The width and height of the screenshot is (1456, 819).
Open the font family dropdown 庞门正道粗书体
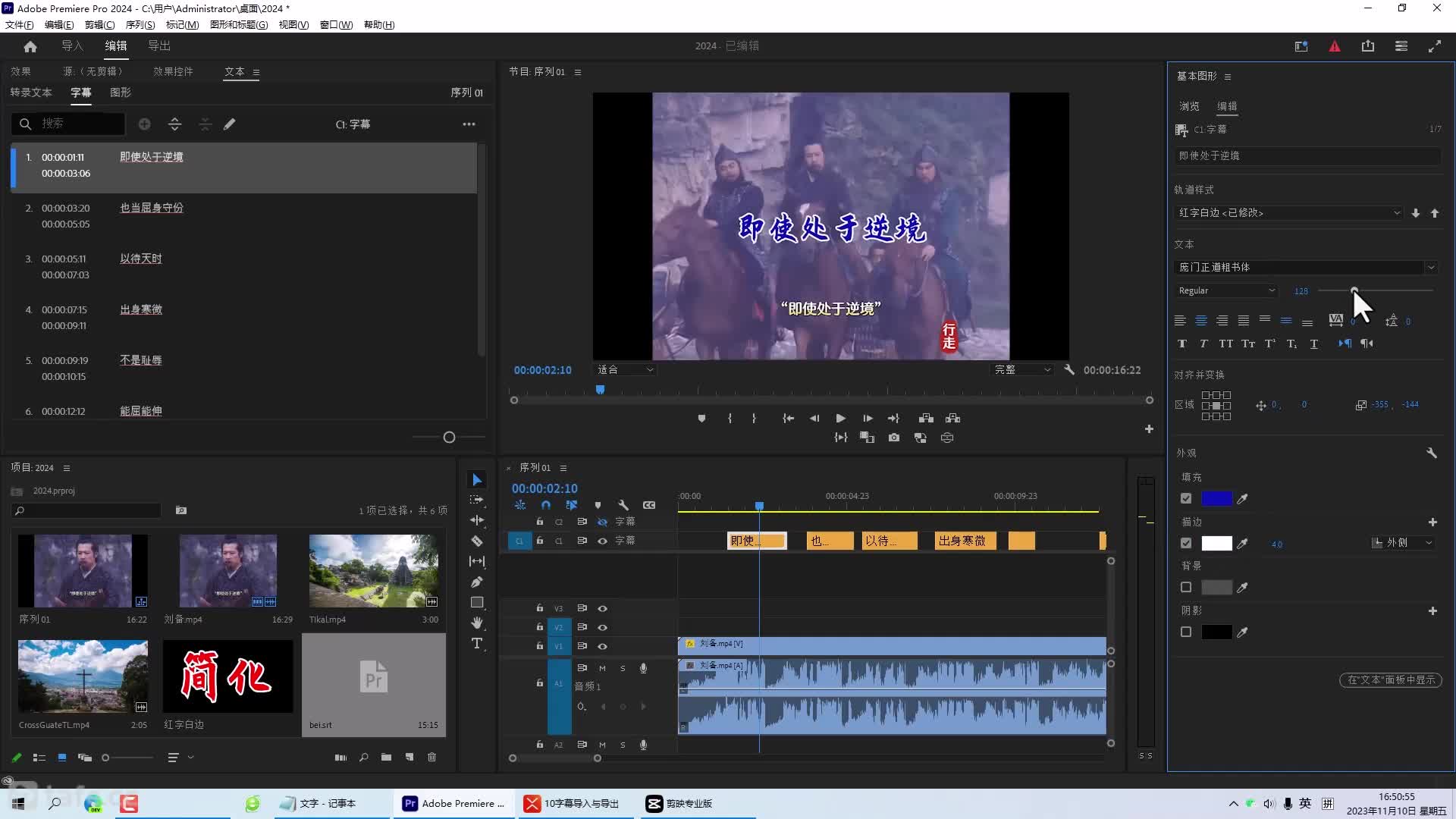click(1306, 267)
